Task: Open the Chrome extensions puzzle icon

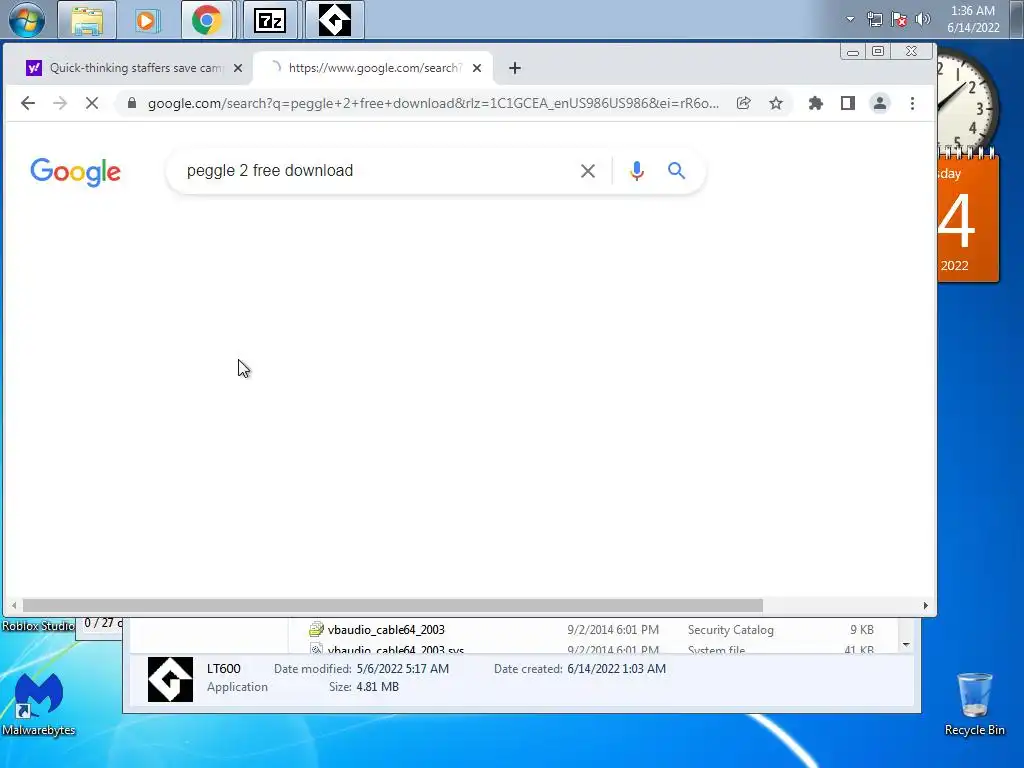Action: point(815,103)
